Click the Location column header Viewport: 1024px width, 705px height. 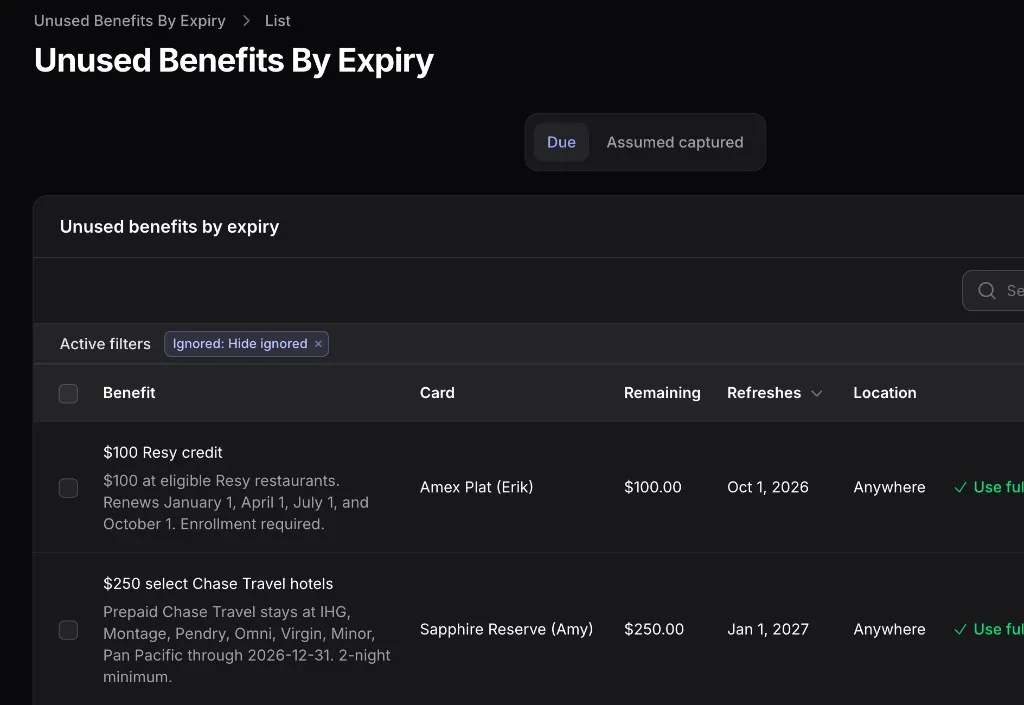[885, 393]
